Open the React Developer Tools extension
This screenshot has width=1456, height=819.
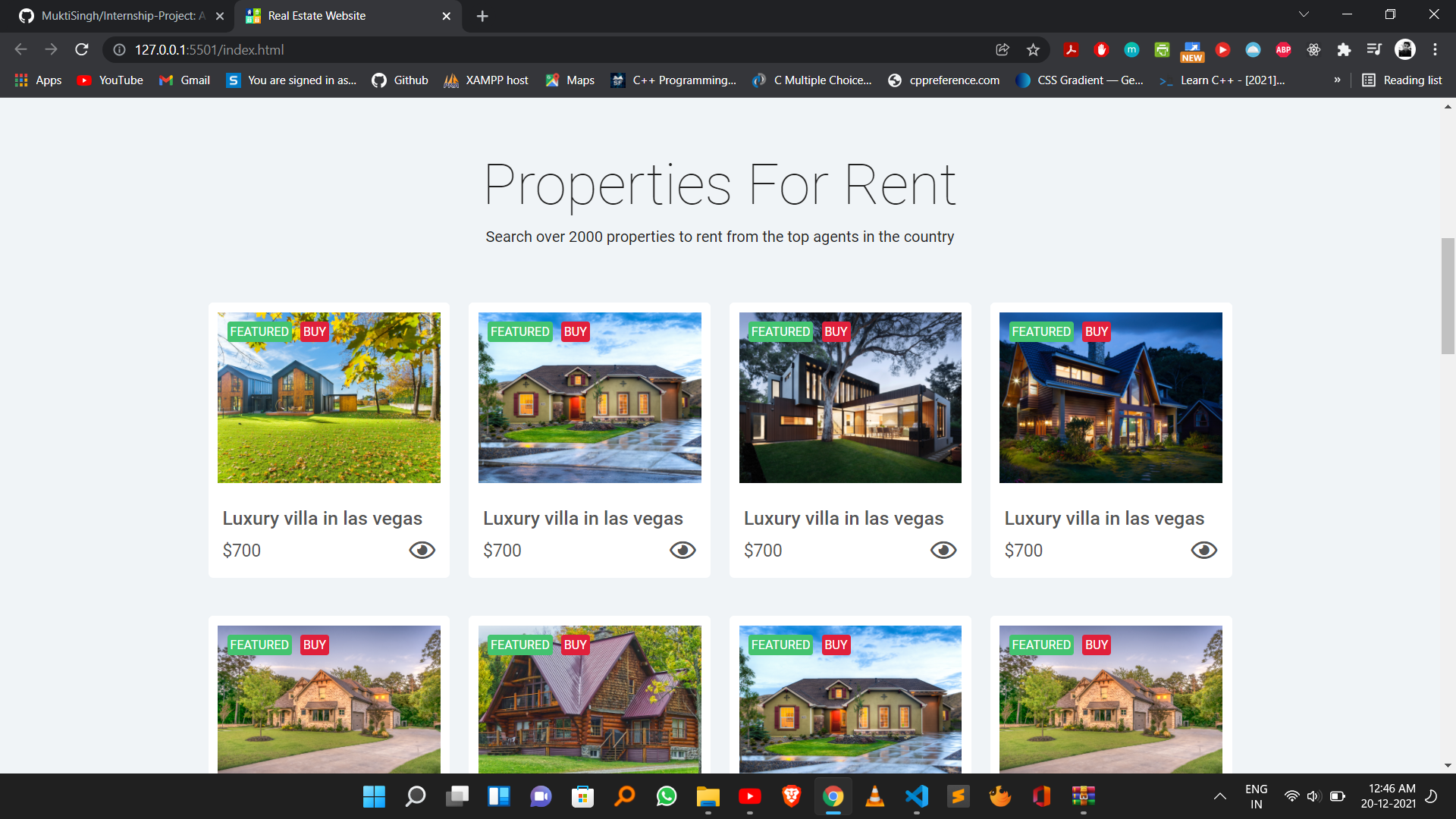tap(1313, 50)
